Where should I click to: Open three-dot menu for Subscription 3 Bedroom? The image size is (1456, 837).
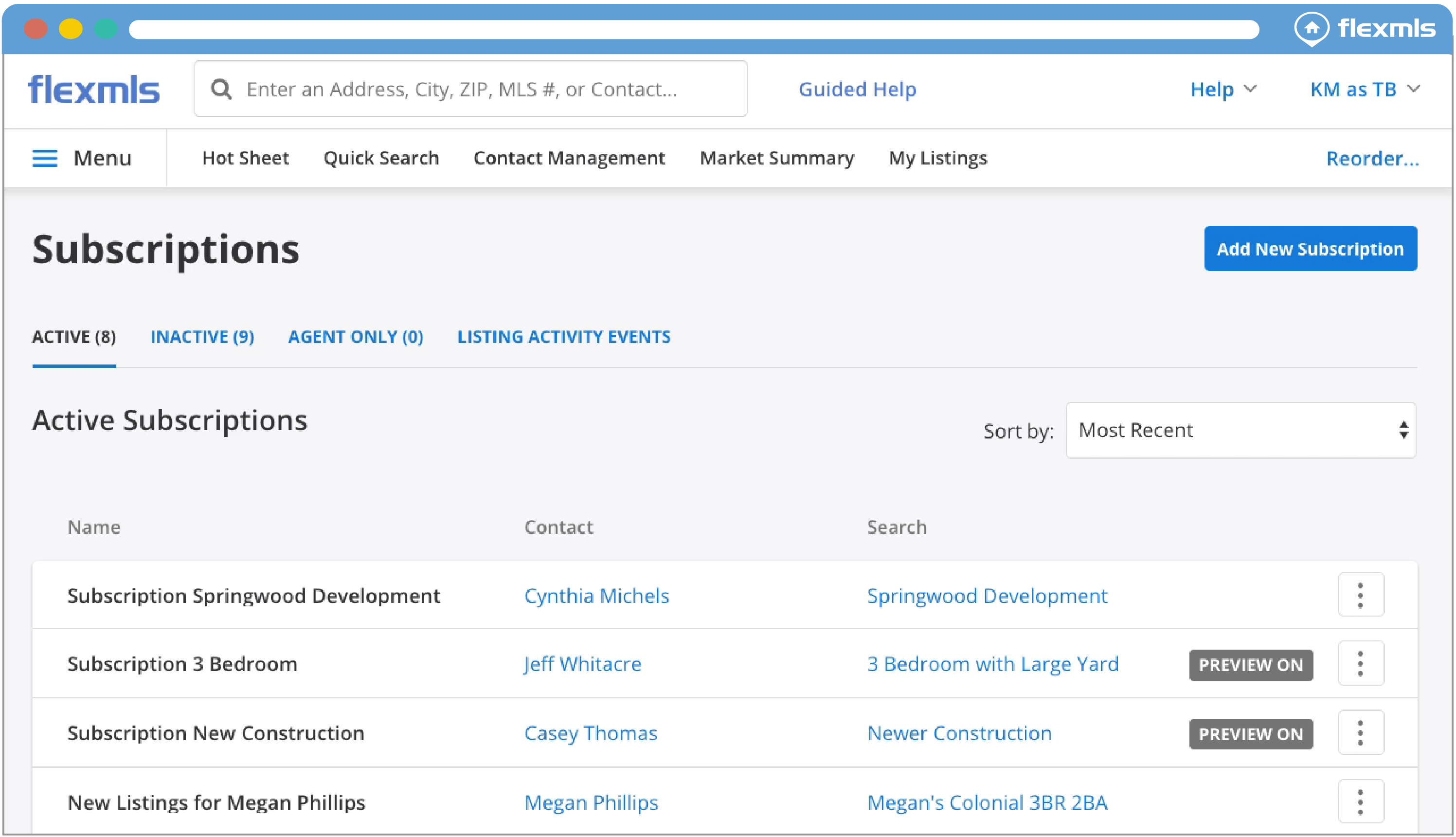tap(1360, 663)
